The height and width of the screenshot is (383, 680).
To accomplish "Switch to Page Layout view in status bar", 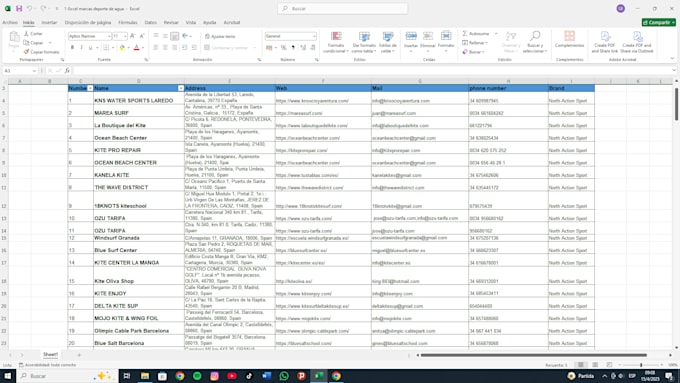I will (x=595, y=365).
